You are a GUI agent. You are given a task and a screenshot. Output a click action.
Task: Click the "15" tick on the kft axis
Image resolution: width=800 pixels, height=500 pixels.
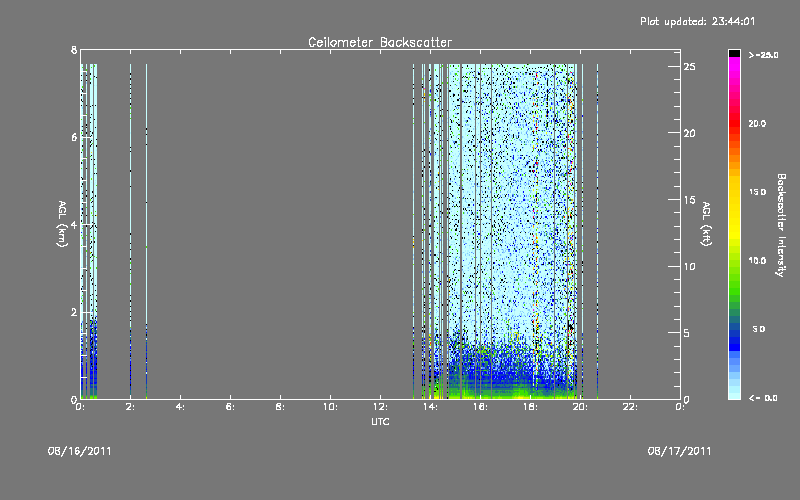689,200
